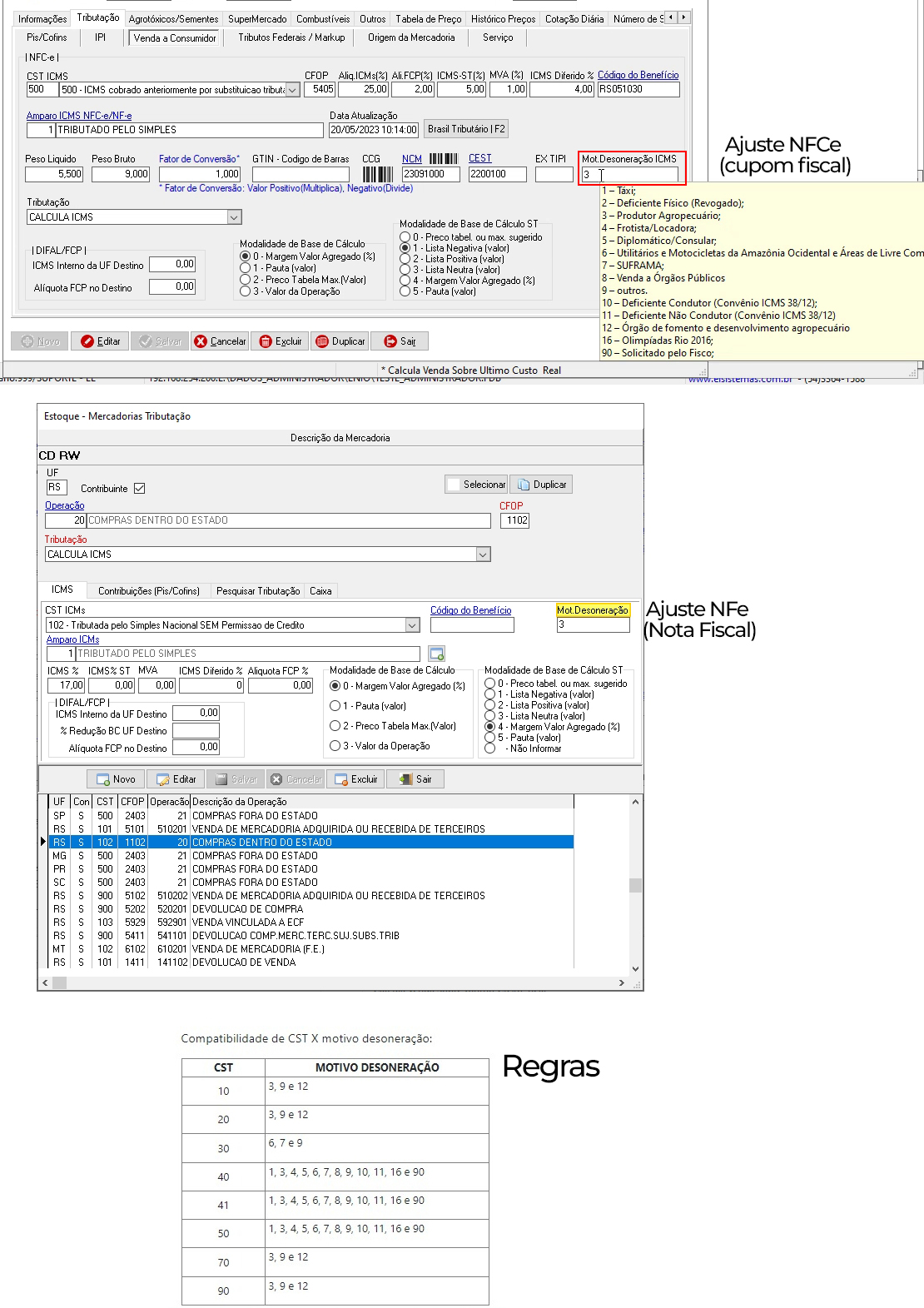Click the Operação link in Estoque window
The width and height of the screenshot is (924, 1308).
click(x=65, y=505)
